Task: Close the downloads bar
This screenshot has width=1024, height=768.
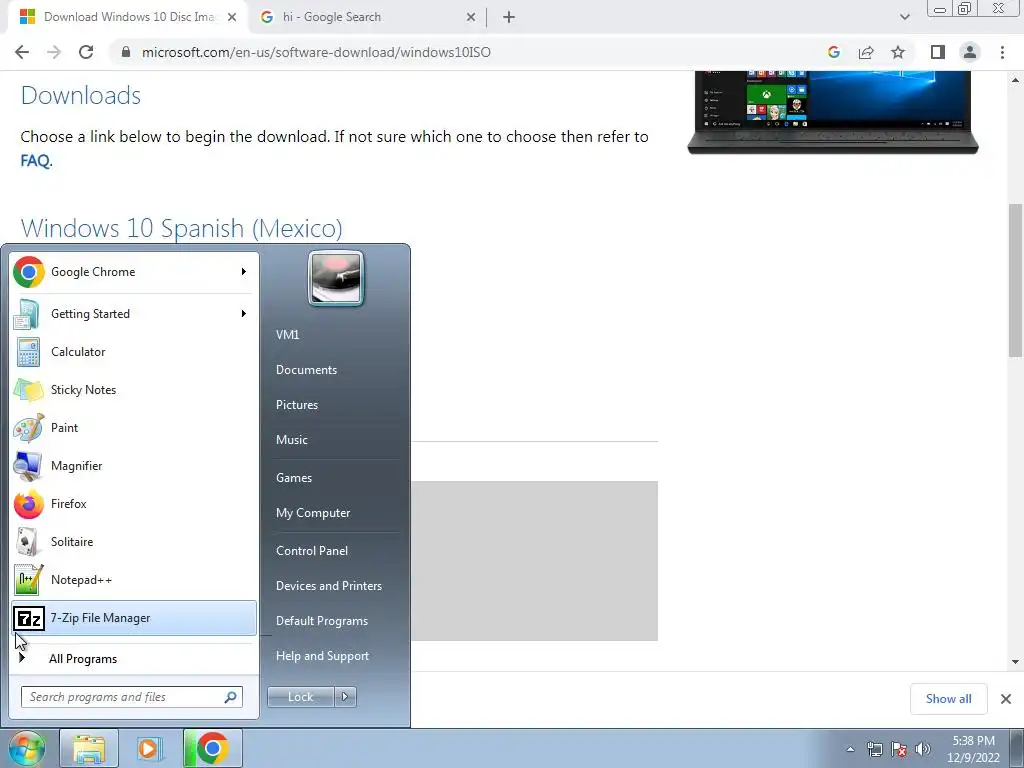Action: [1006, 699]
